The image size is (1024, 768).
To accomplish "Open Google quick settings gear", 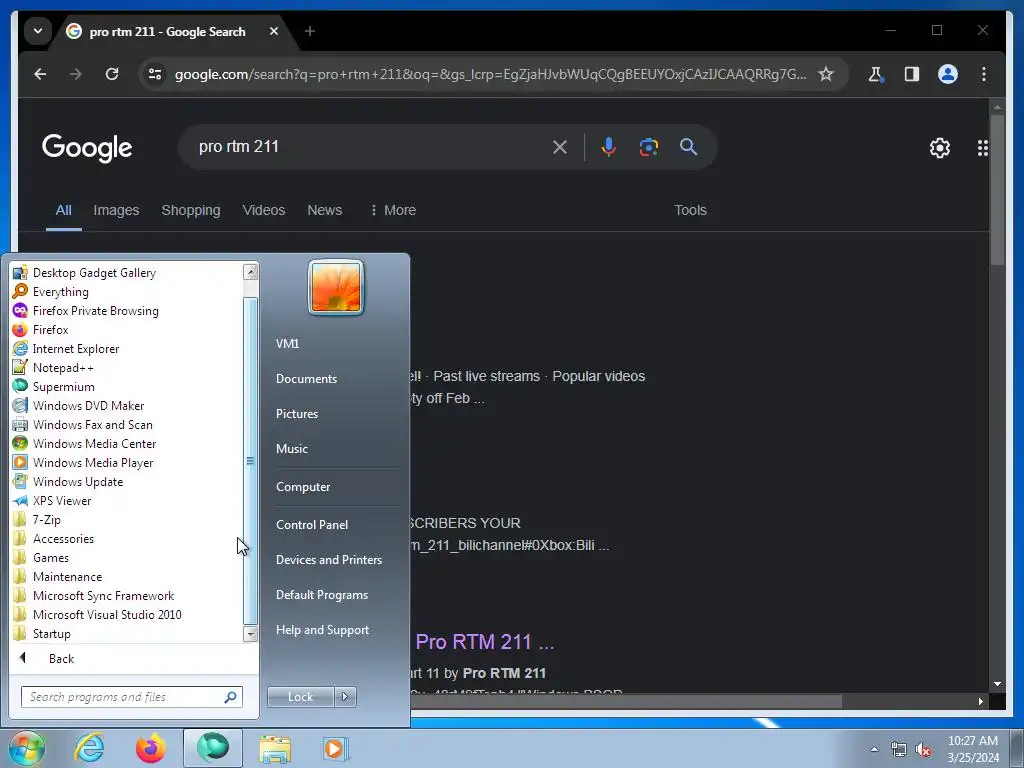I will 940,148.
